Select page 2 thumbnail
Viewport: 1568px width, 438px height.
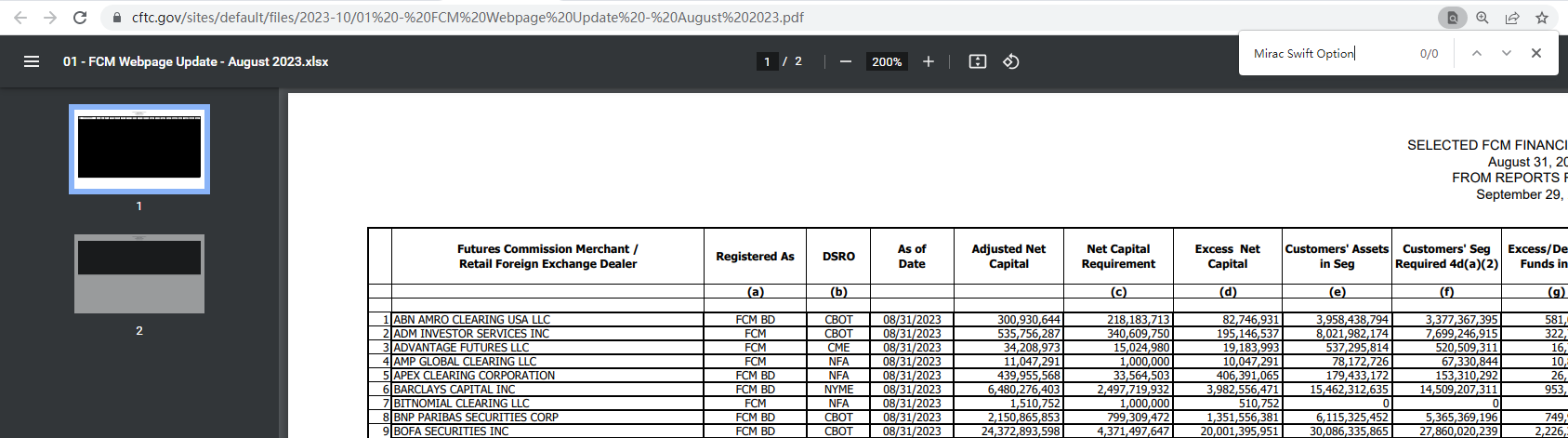tap(139, 273)
